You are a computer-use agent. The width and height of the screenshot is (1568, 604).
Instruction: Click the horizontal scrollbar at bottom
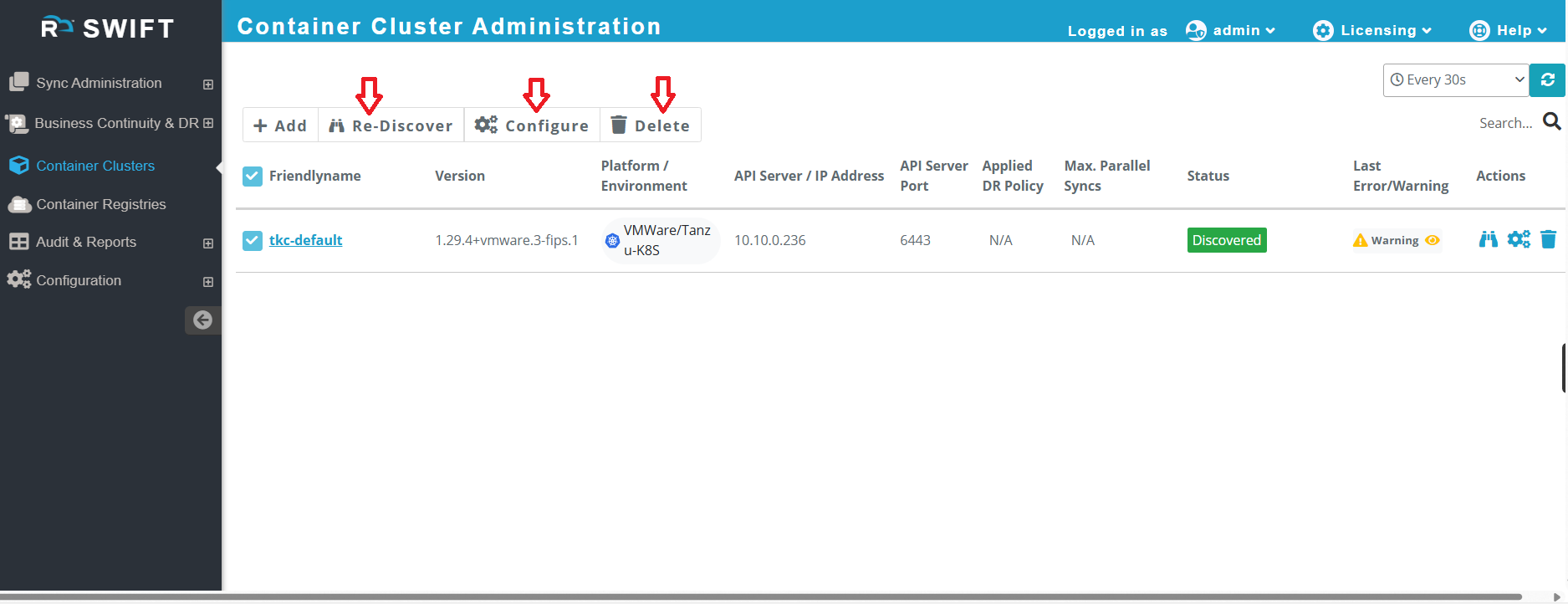(x=761, y=597)
